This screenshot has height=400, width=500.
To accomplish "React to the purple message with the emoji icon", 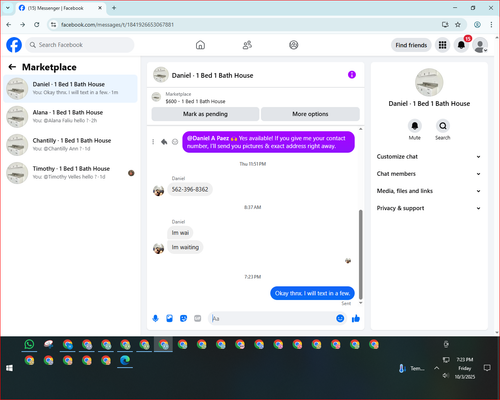I will click(x=175, y=142).
